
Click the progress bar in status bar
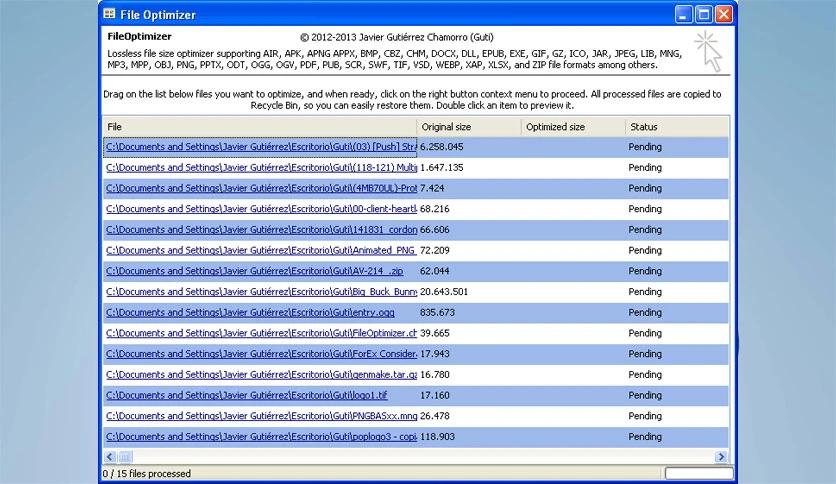699,473
